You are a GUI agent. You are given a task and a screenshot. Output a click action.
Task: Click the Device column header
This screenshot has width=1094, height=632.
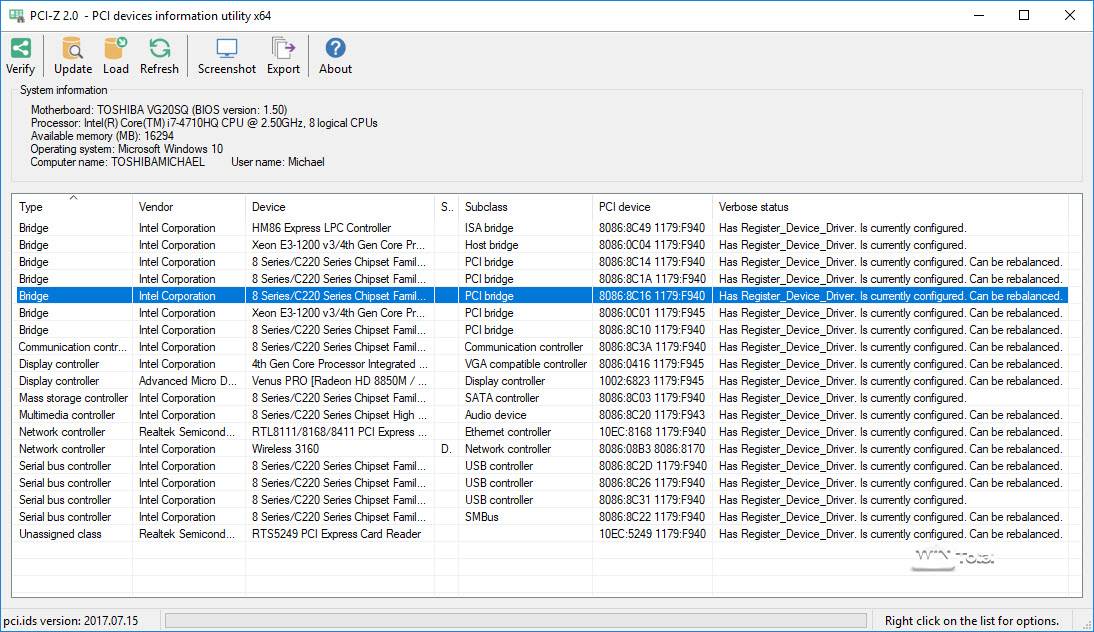click(x=339, y=207)
